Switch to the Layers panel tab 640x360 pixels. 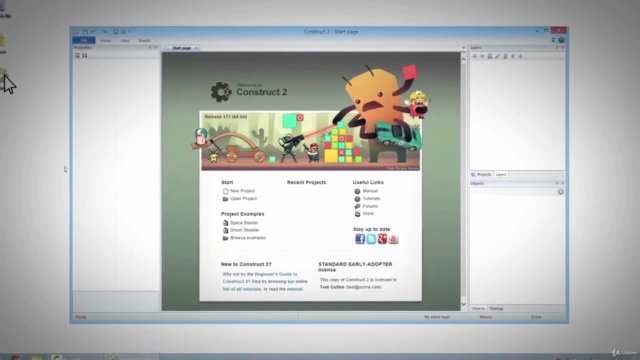[501, 175]
